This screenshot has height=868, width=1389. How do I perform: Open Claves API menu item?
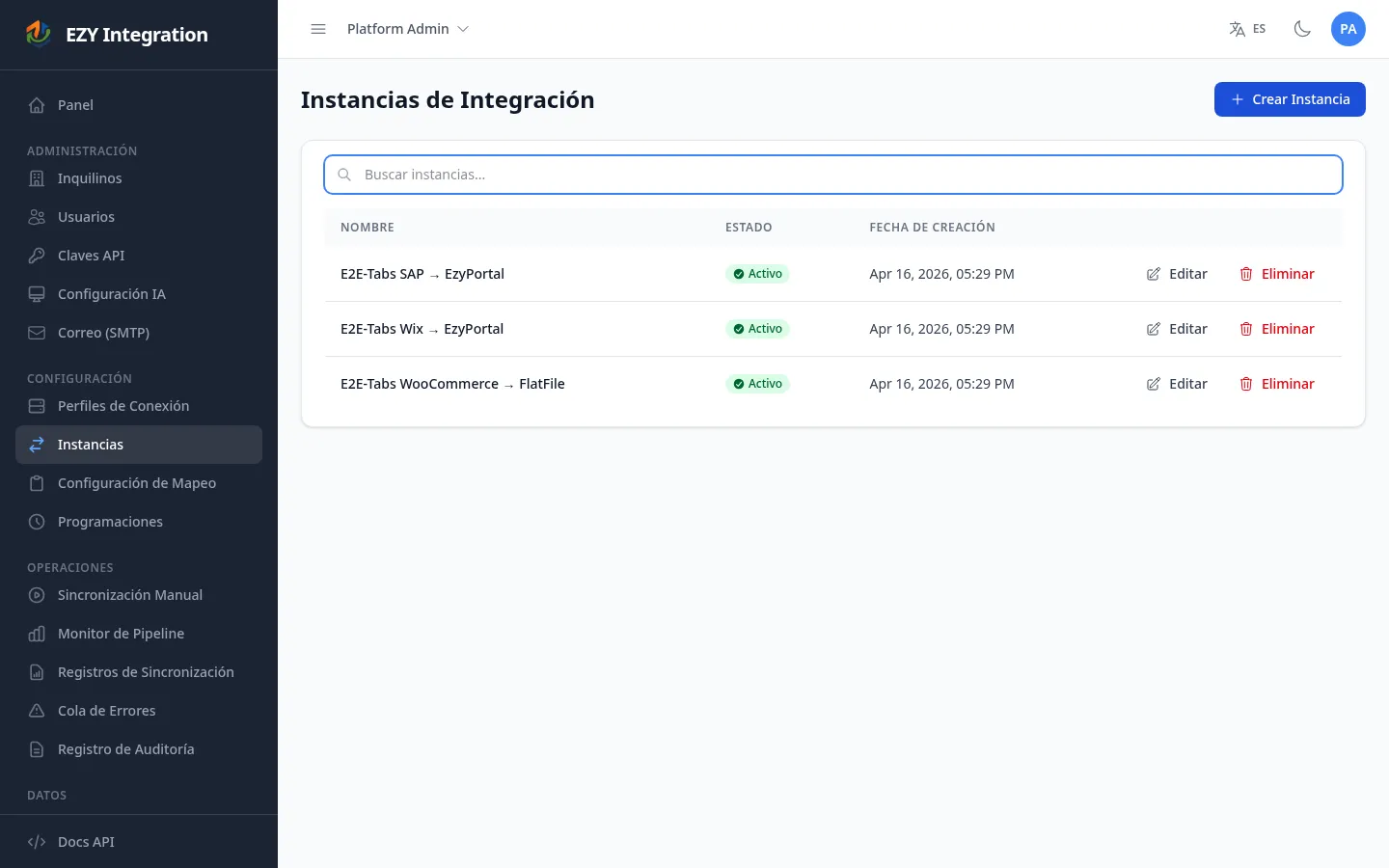coord(139,256)
